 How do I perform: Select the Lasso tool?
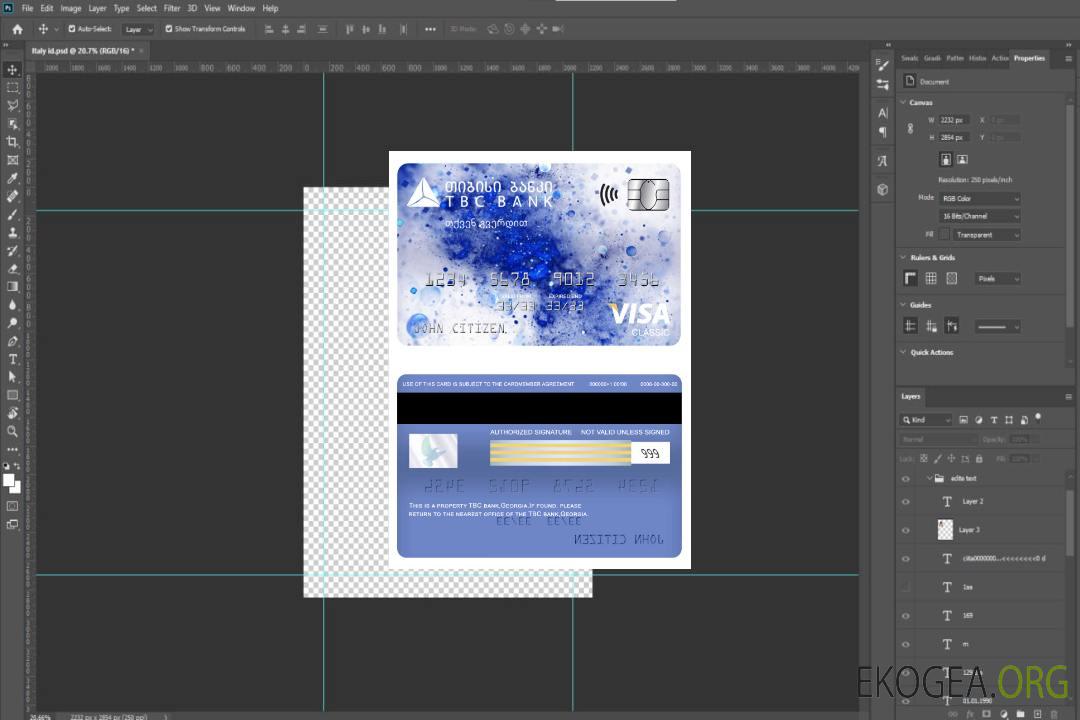(x=12, y=105)
